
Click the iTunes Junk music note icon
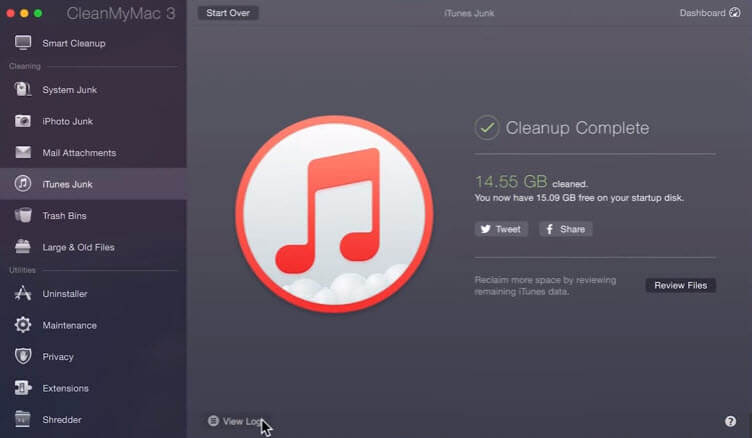pos(23,184)
